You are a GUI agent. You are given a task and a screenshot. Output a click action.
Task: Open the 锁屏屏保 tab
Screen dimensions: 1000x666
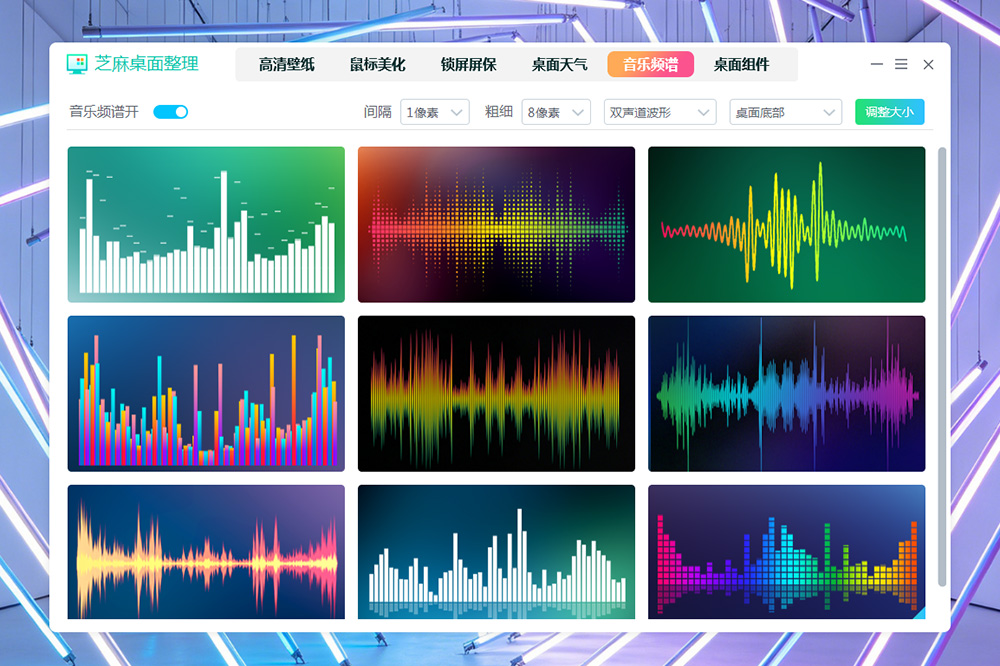click(x=469, y=64)
